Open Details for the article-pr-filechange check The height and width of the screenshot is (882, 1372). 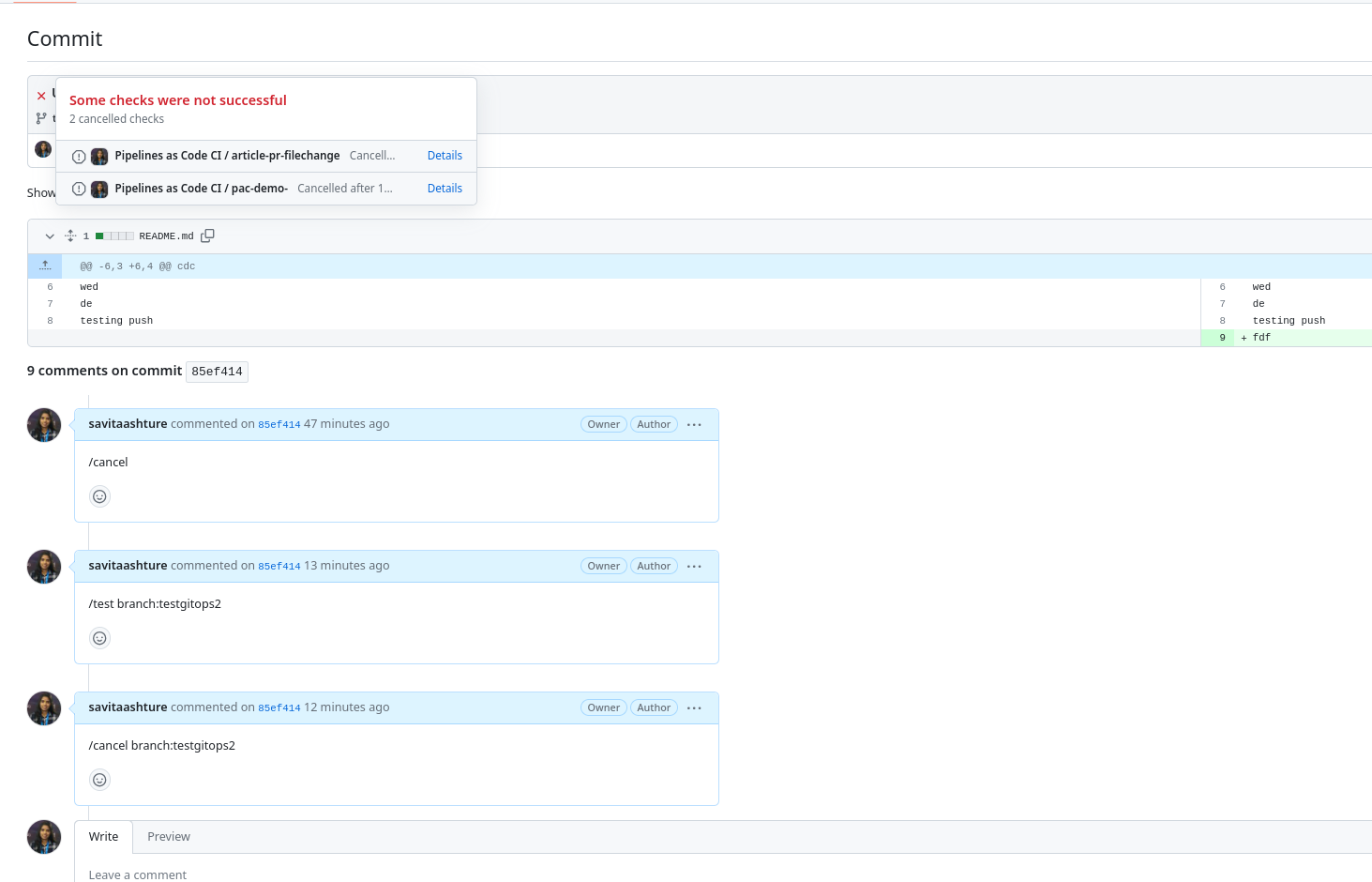pyautogui.click(x=445, y=155)
